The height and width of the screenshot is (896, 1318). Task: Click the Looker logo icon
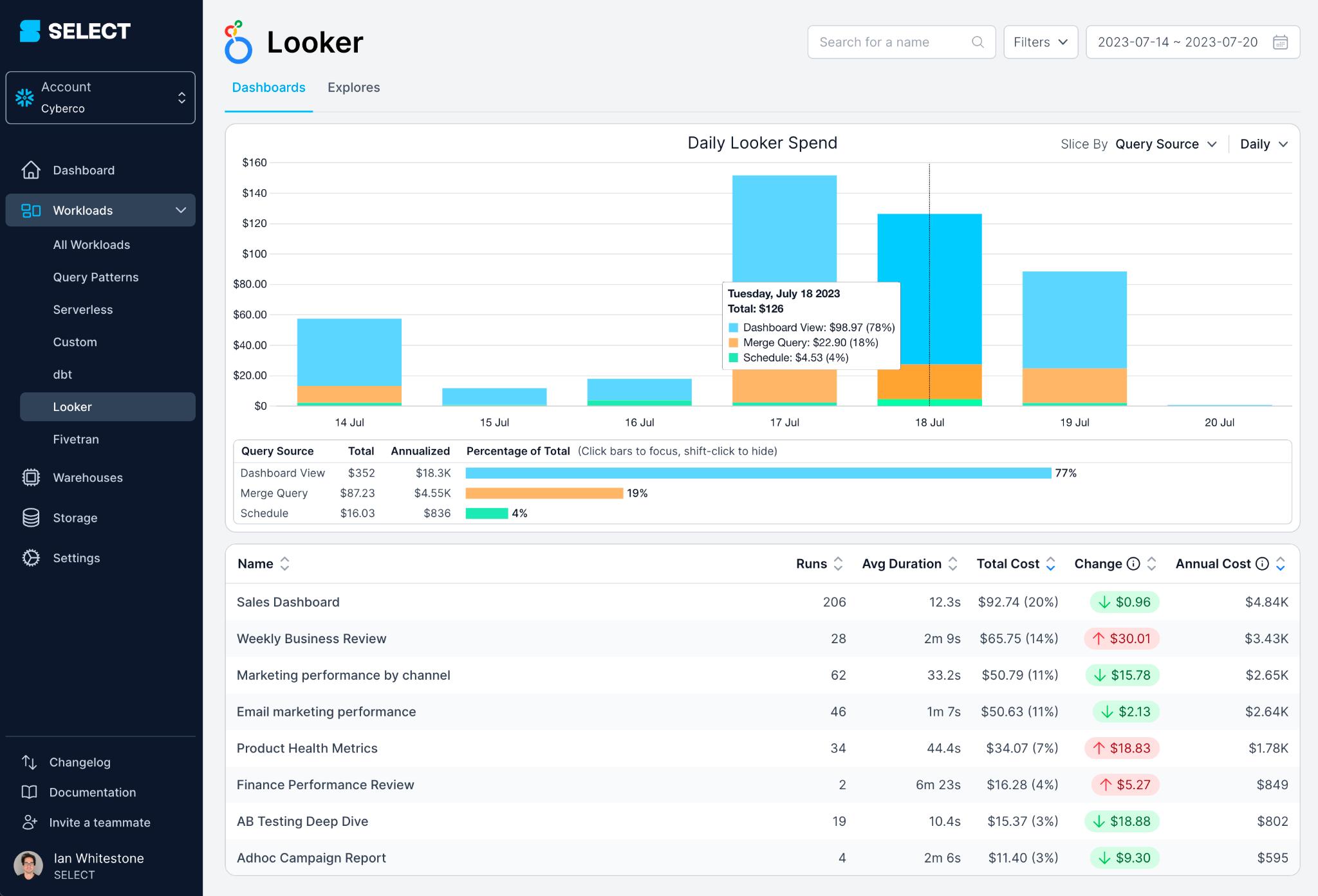(238, 42)
